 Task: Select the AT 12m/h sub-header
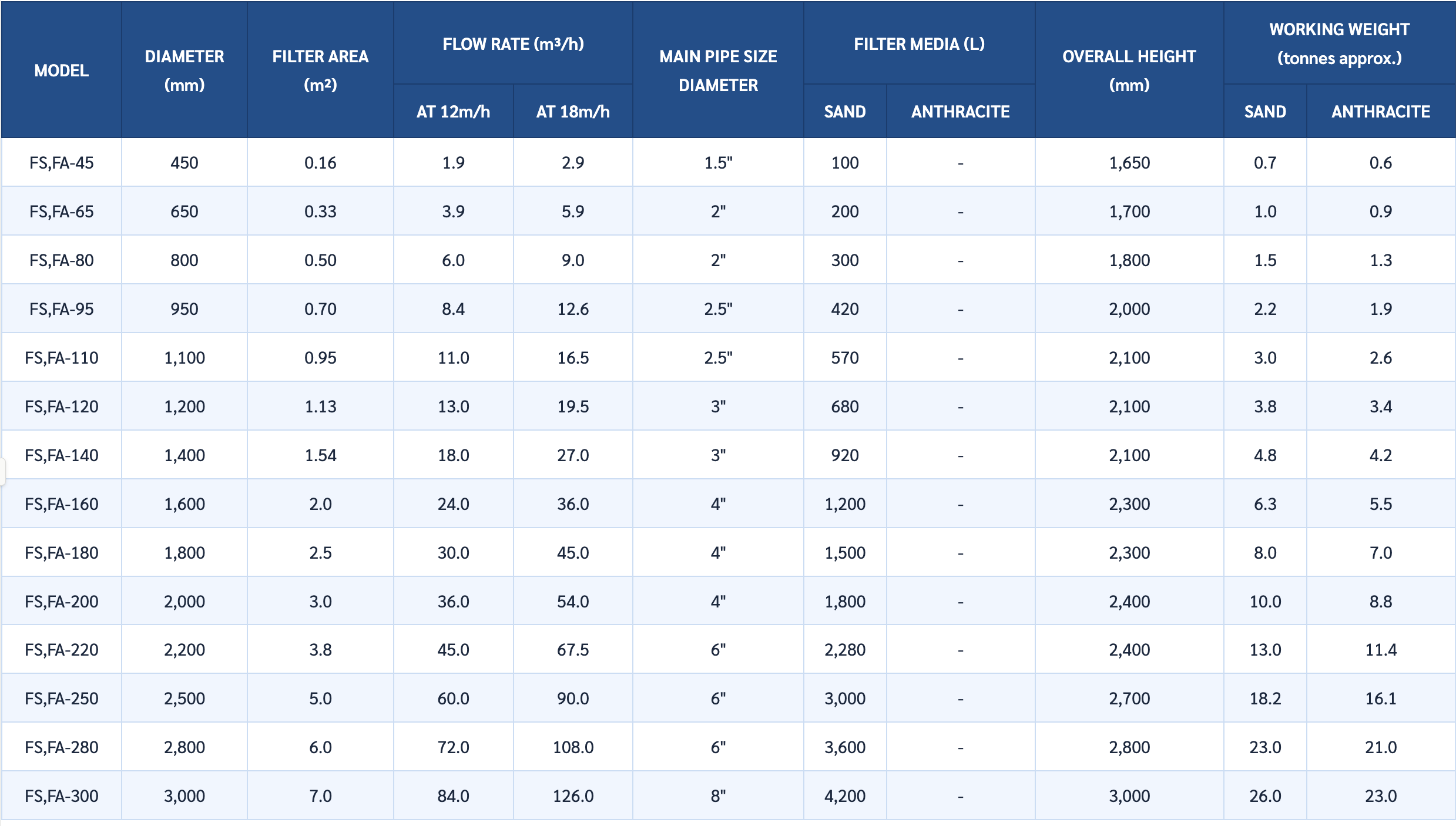click(453, 112)
